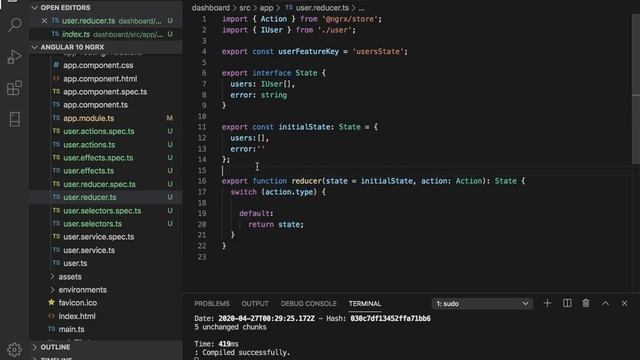
Task: Open index.html file
Action: (x=77, y=316)
